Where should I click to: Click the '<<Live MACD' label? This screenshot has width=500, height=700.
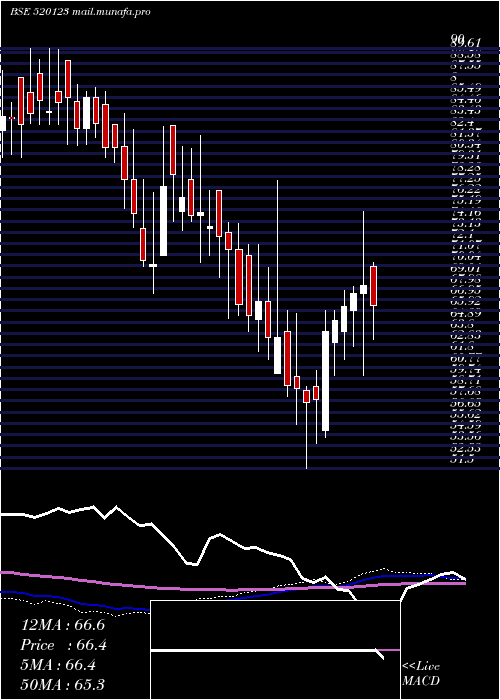click(x=421, y=674)
